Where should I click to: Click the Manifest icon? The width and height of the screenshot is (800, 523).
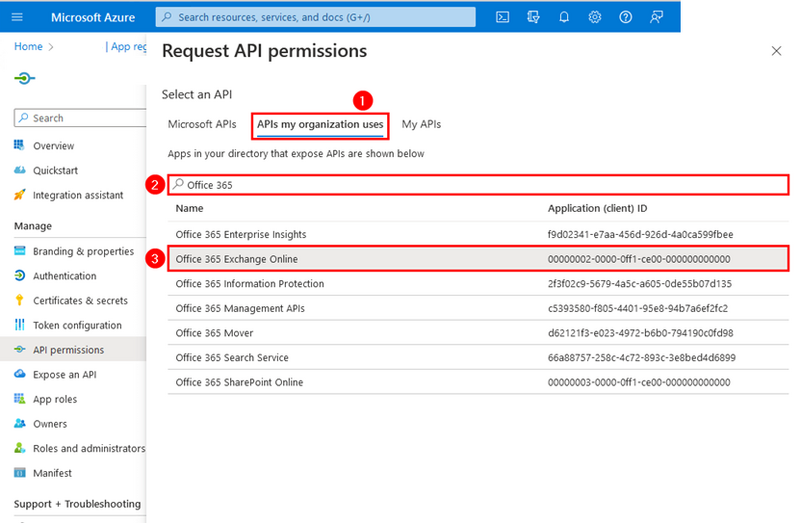pyautogui.click(x=19, y=472)
